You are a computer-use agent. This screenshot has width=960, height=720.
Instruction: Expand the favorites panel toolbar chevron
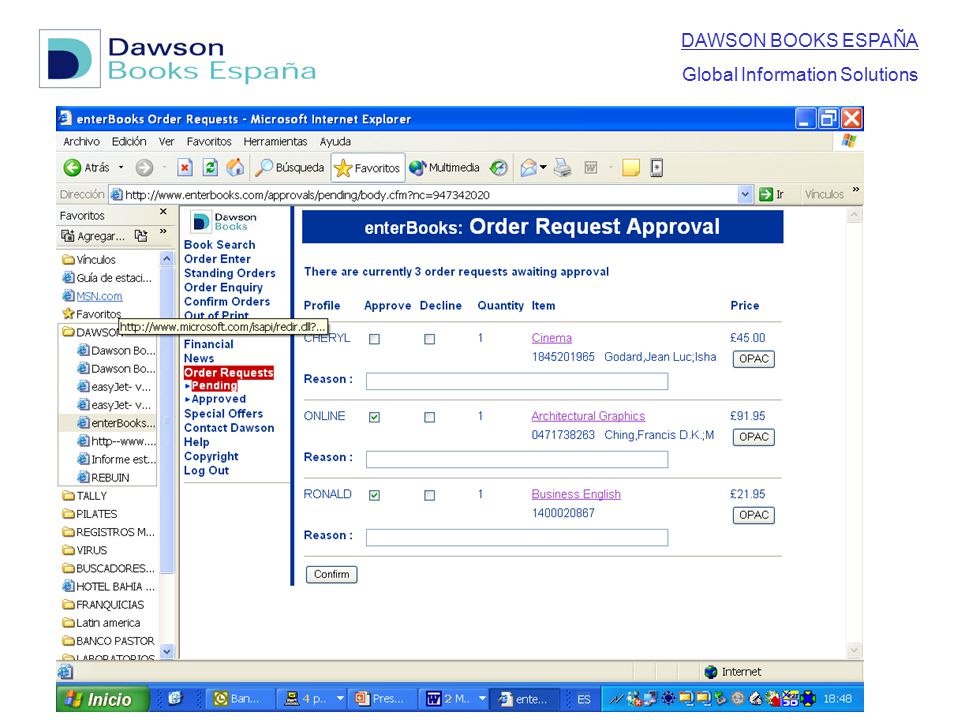(x=163, y=232)
